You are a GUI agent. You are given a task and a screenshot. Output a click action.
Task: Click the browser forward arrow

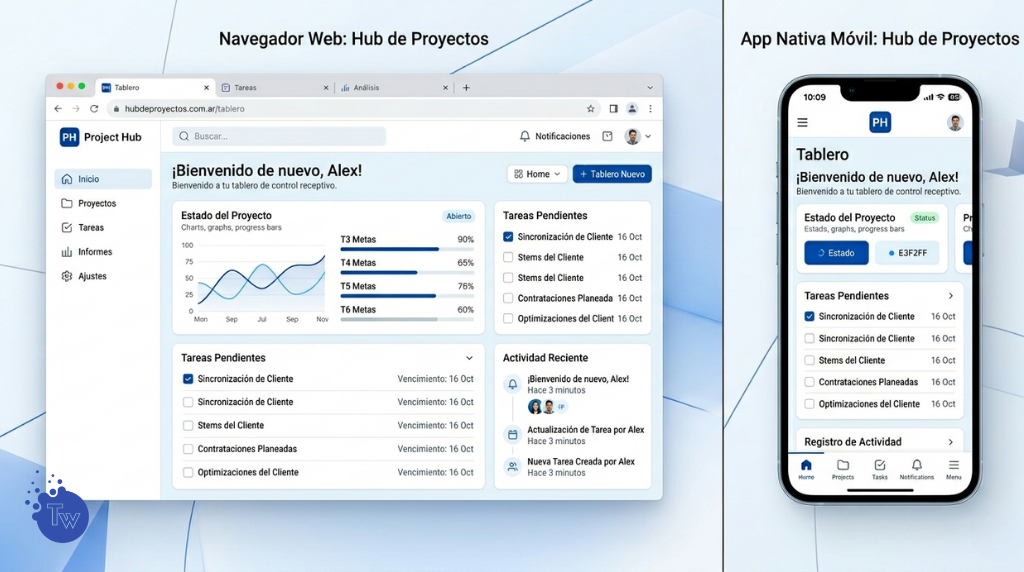pyautogui.click(x=76, y=108)
